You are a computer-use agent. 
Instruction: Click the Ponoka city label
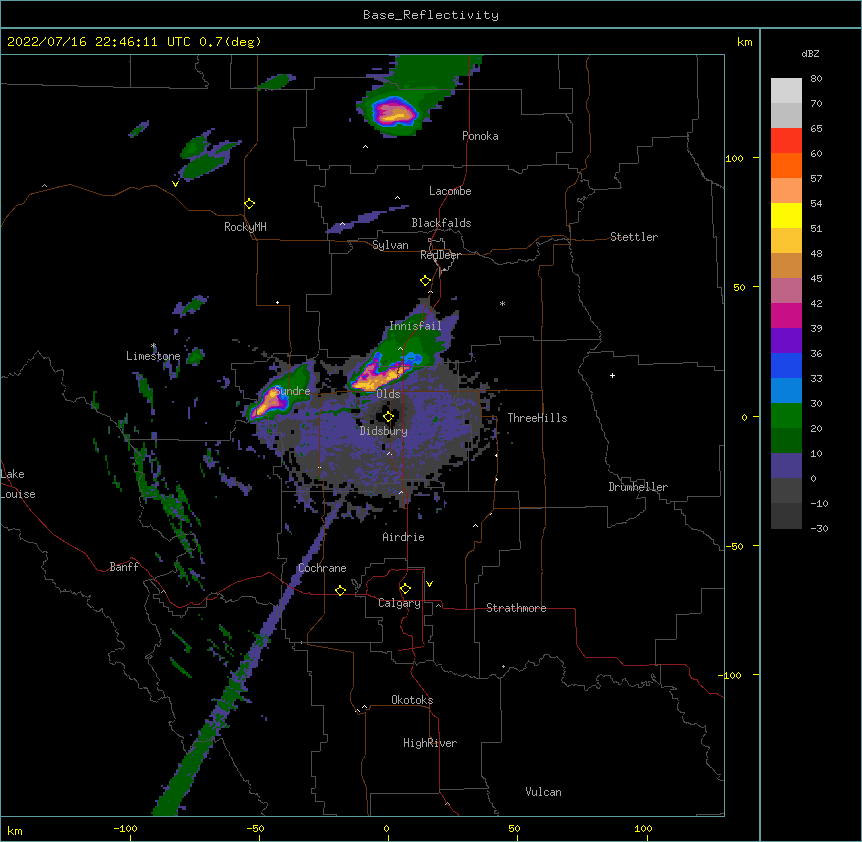480,136
